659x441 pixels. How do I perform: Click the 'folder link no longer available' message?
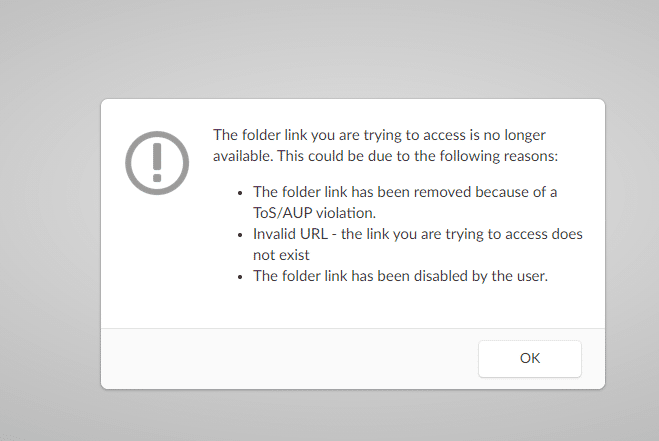click(385, 145)
